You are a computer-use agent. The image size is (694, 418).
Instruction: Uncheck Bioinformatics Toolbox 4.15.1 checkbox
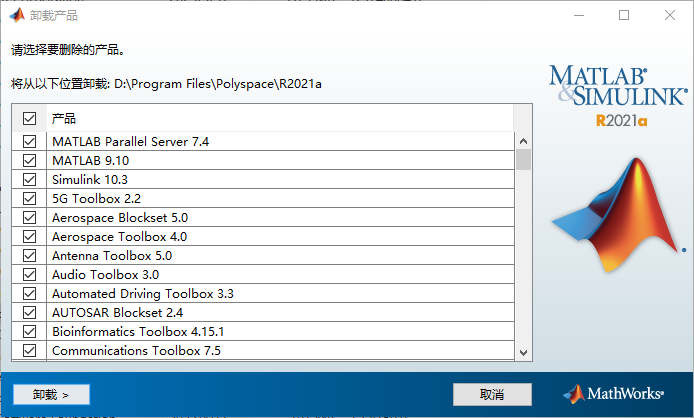pos(30,332)
